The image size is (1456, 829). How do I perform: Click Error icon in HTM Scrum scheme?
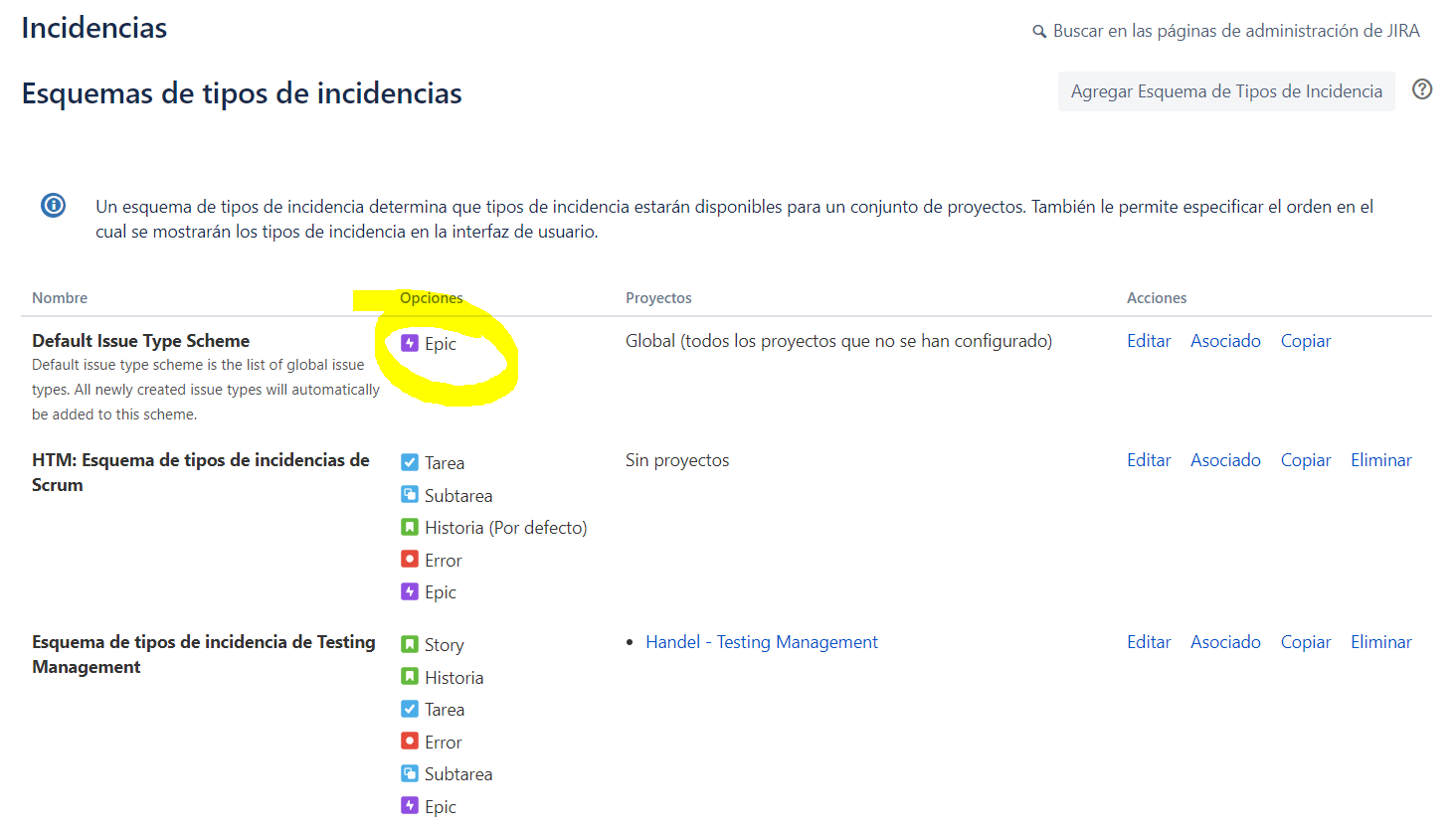[410, 560]
